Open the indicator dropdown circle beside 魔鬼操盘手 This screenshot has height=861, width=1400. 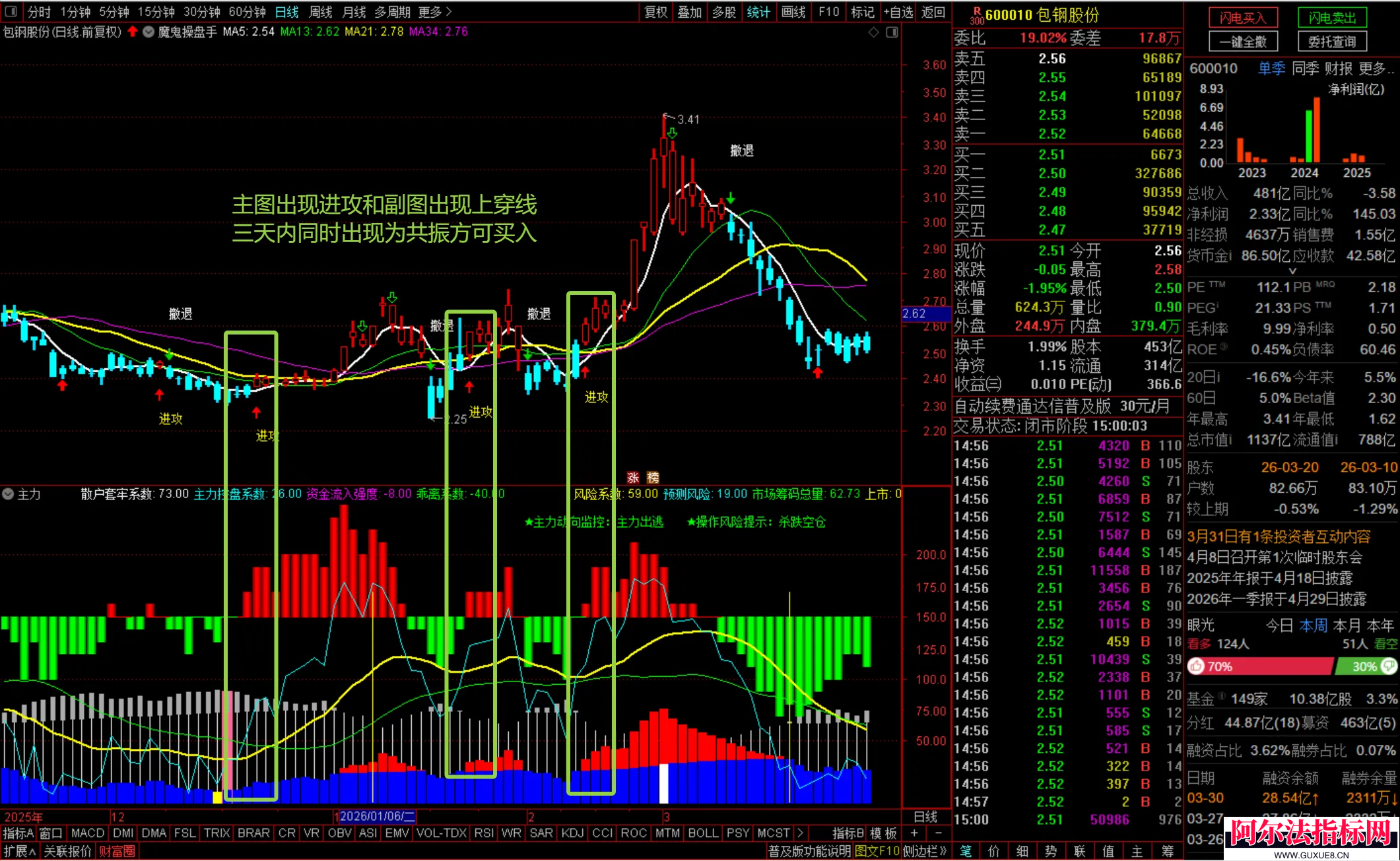(149, 31)
